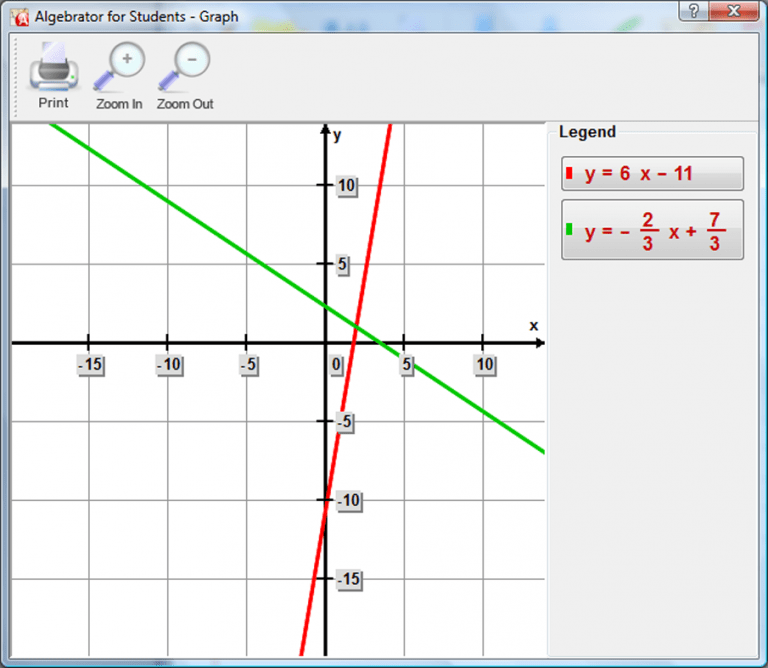The image size is (768, 668).
Task: Select the y = −2/3 x + 7/3 legend entry
Action: (x=652, y=230)
